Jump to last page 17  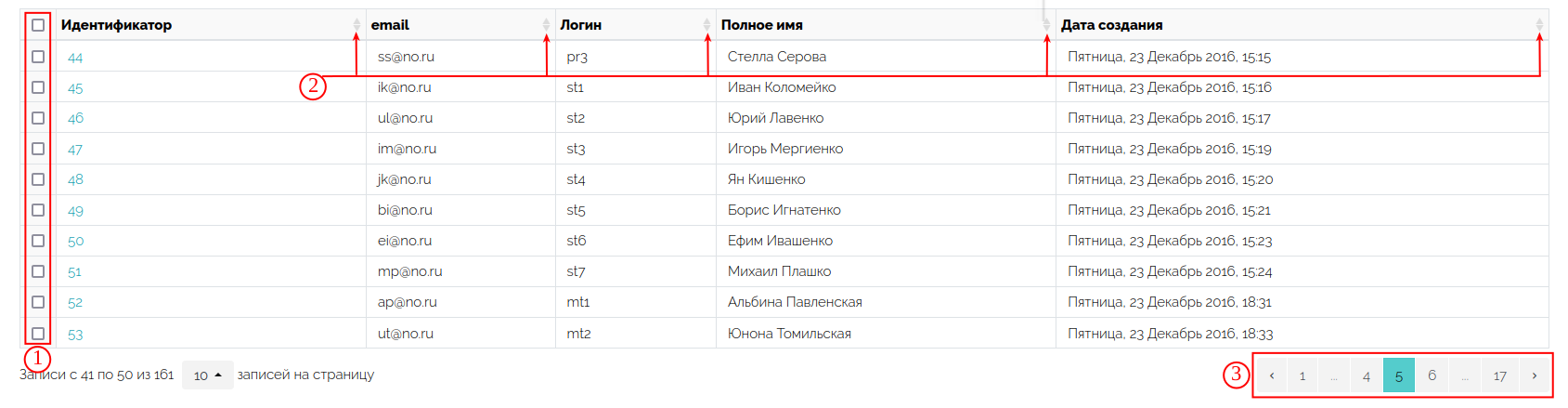(1500, 375)
